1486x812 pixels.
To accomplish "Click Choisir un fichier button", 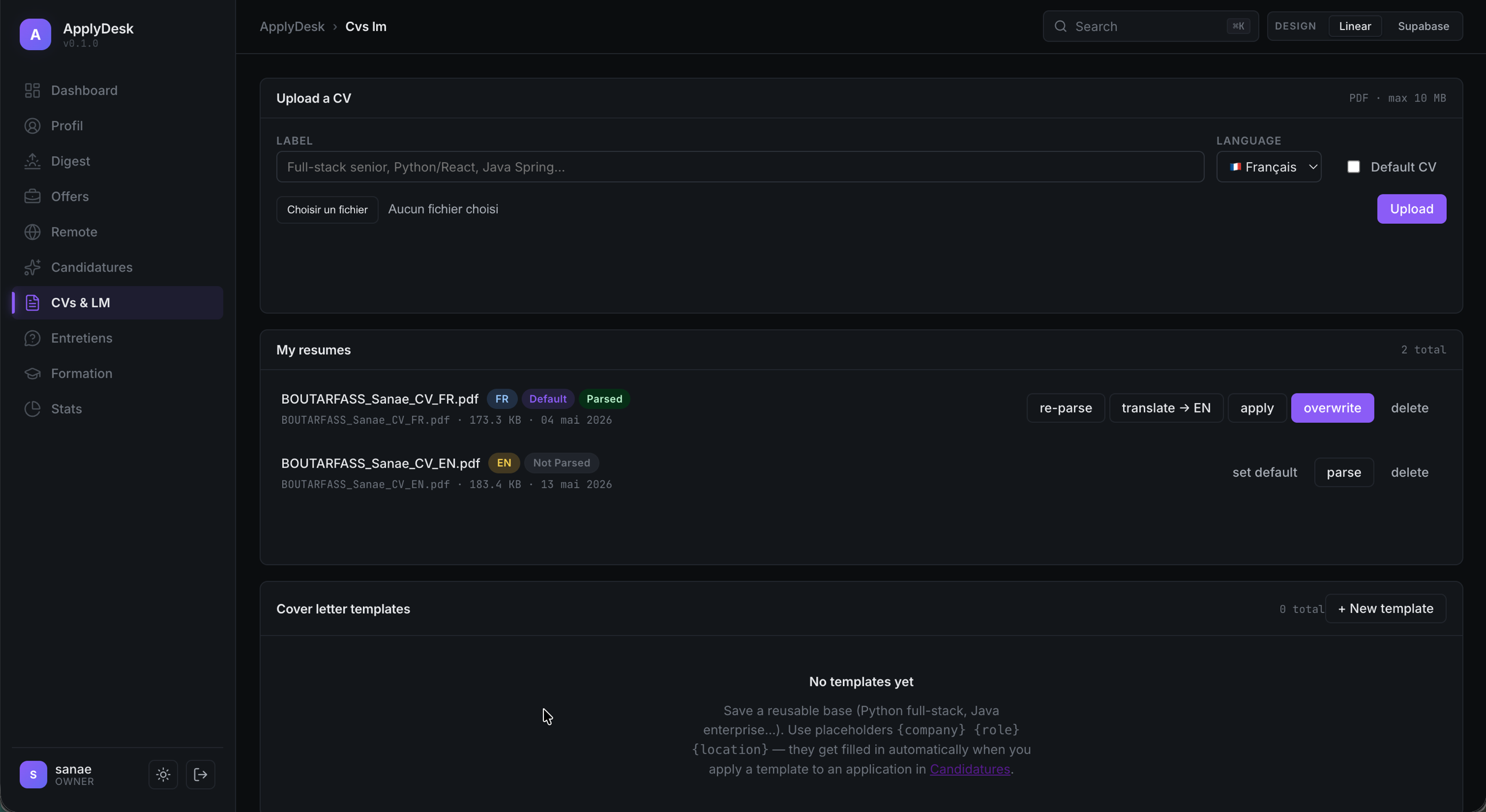I will (327, 209).
